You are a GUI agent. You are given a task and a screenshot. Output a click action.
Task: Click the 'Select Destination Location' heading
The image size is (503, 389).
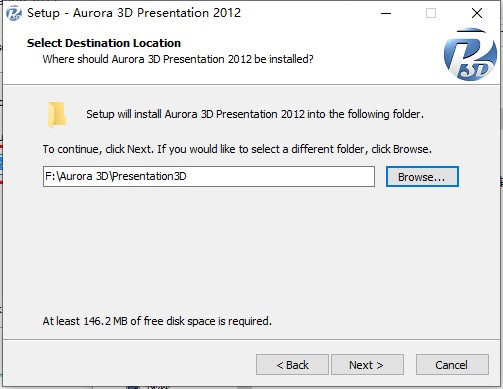[x=104, y=43]
